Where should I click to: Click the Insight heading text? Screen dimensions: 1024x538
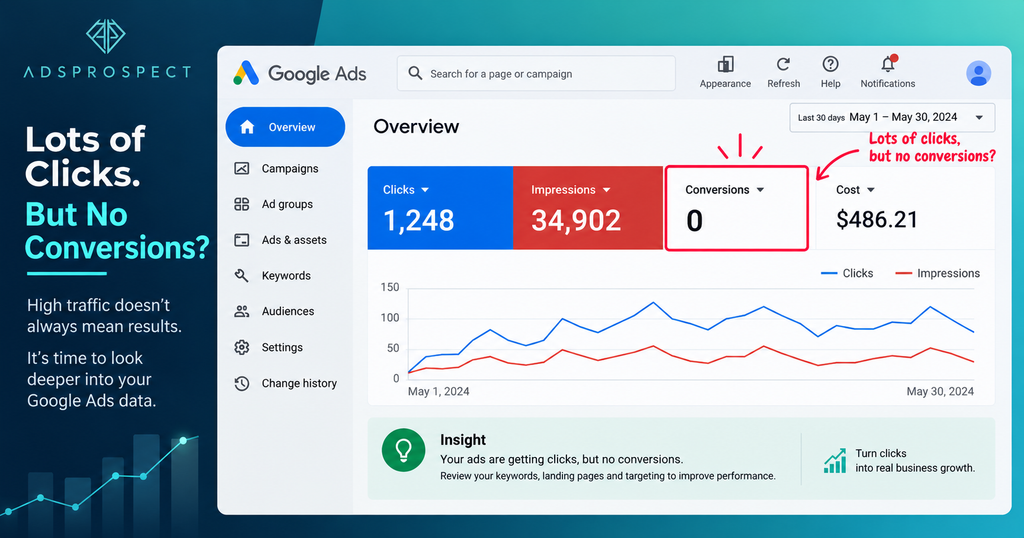pyautogui.click(x=463, y=440)
